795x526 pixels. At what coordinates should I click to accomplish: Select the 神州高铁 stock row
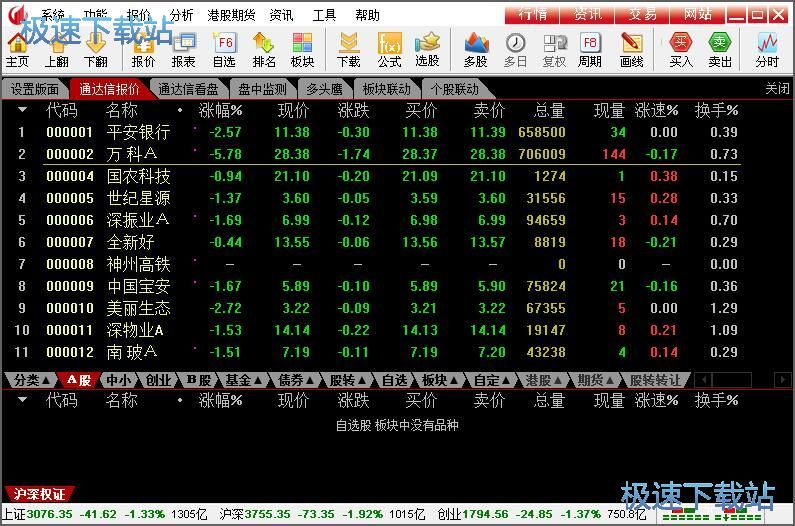point(377,264)
